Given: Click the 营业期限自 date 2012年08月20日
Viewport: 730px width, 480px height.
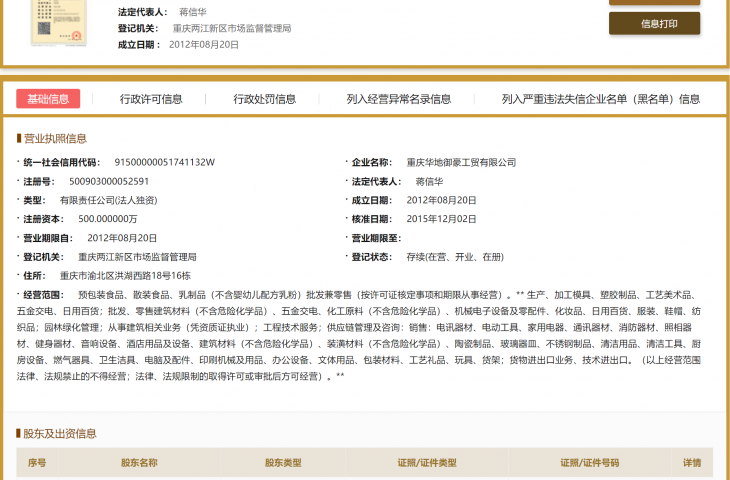Looking at the screenshot, I should [x=122, y=238].
